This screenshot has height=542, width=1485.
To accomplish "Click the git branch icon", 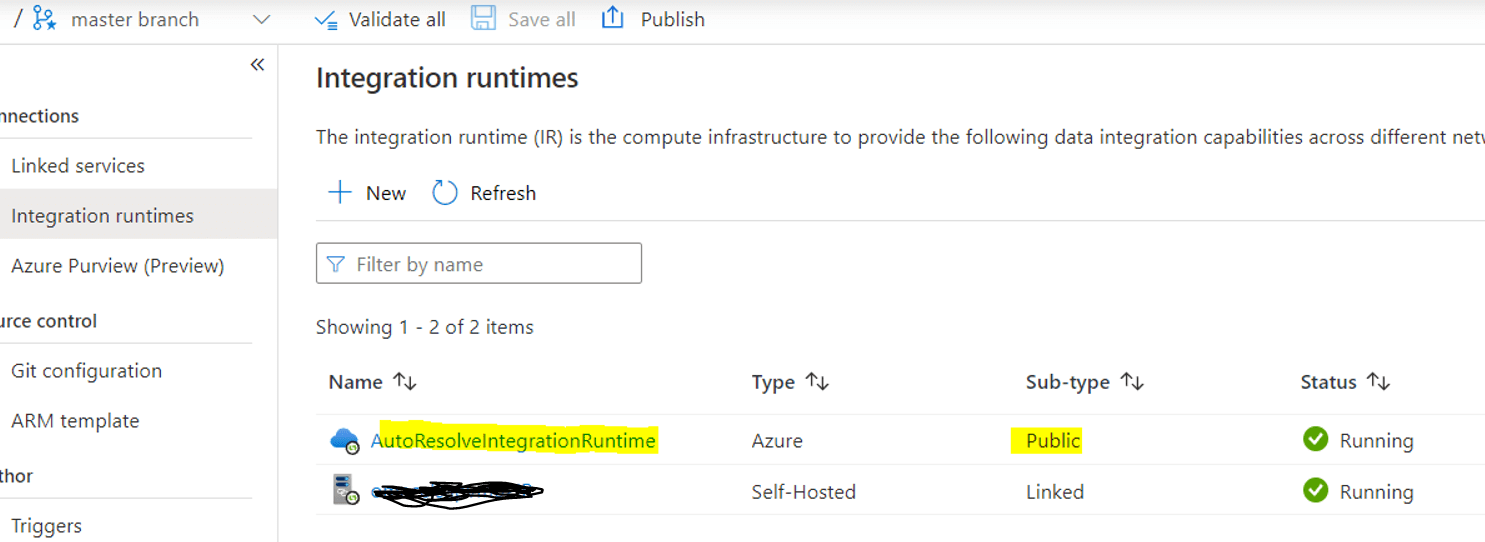I will tap(44, 18).
